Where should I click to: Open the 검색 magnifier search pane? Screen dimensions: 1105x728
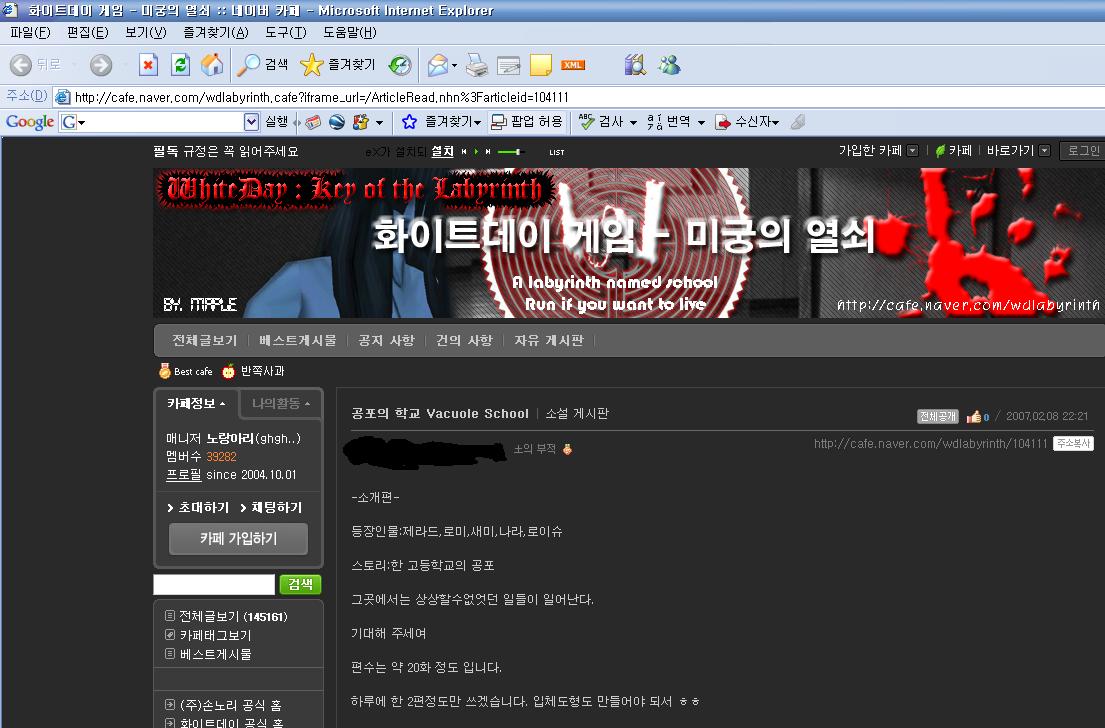point(262,65)
